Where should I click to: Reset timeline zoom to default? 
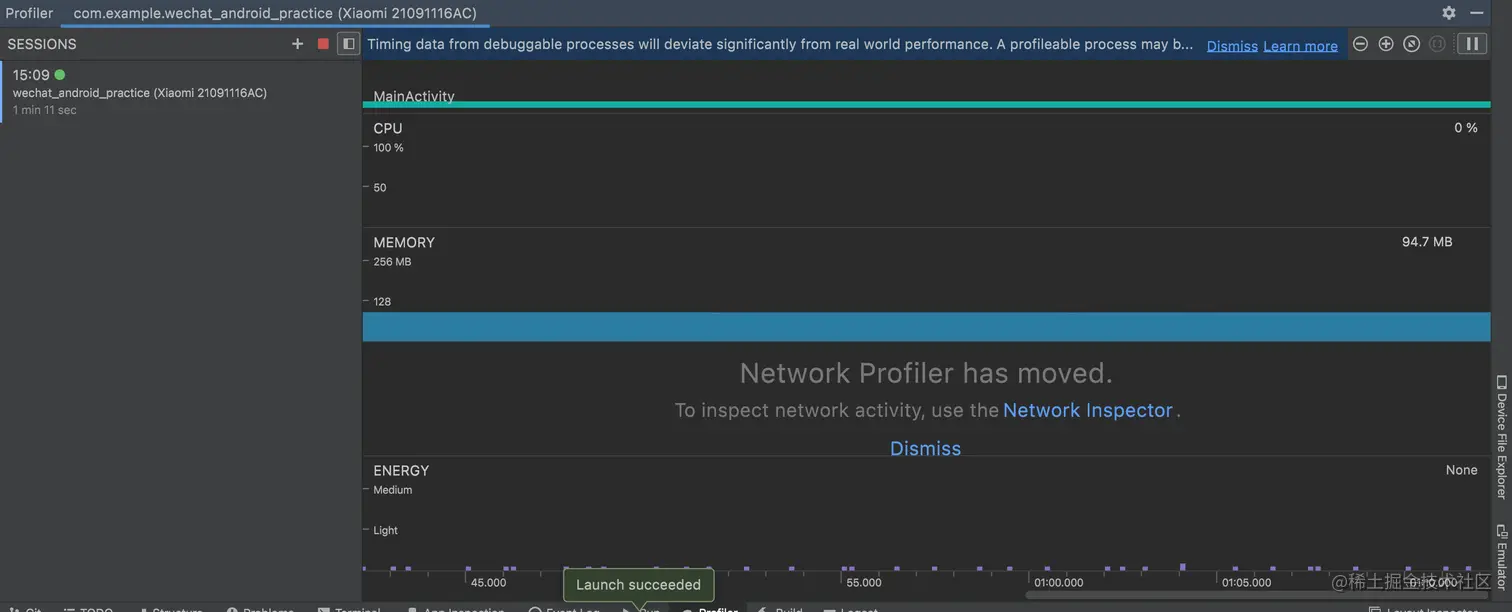coord(1412,44)
